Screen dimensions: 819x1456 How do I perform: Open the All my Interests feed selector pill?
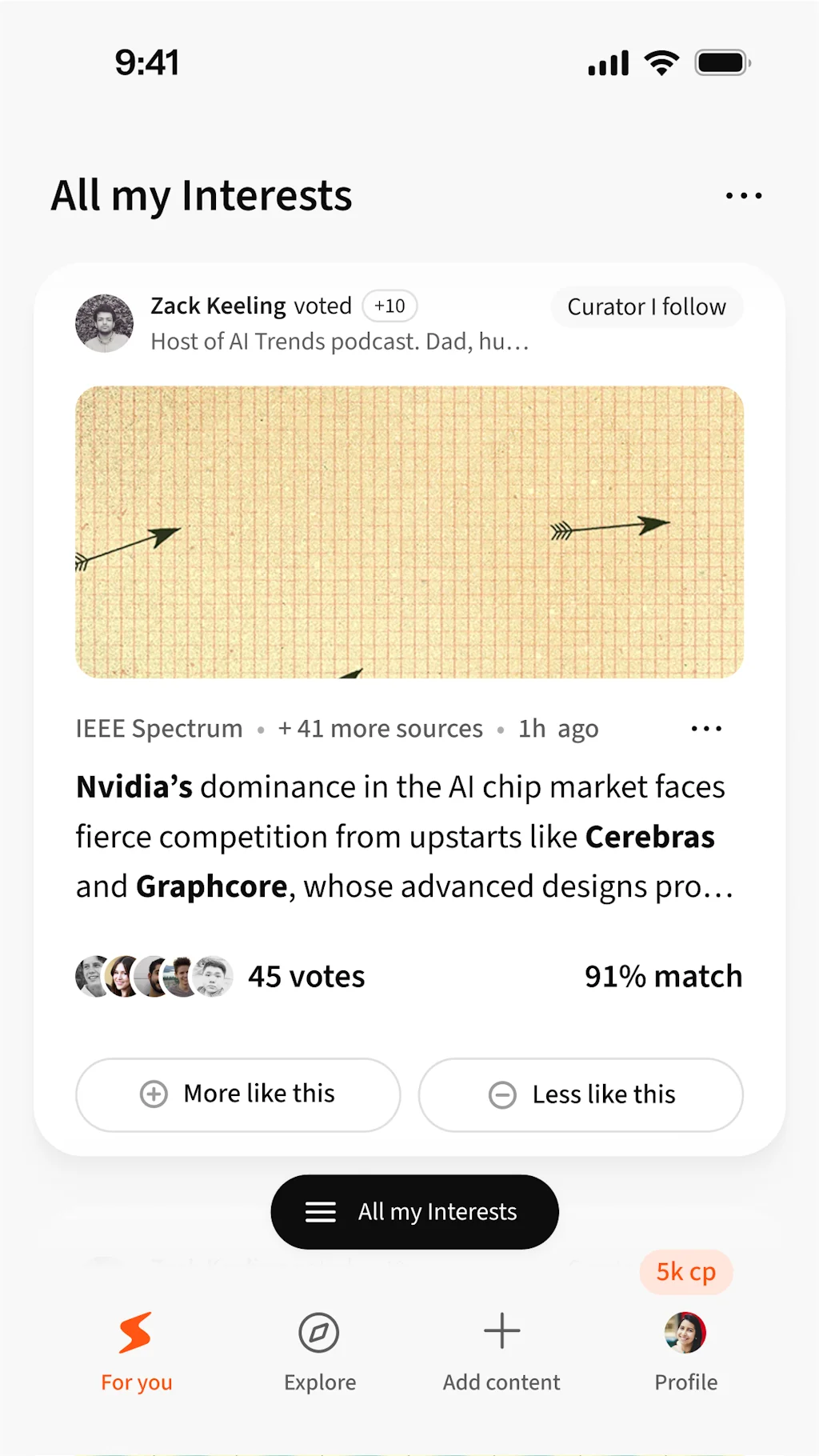pyautogui.click(x=414, y=1212)
